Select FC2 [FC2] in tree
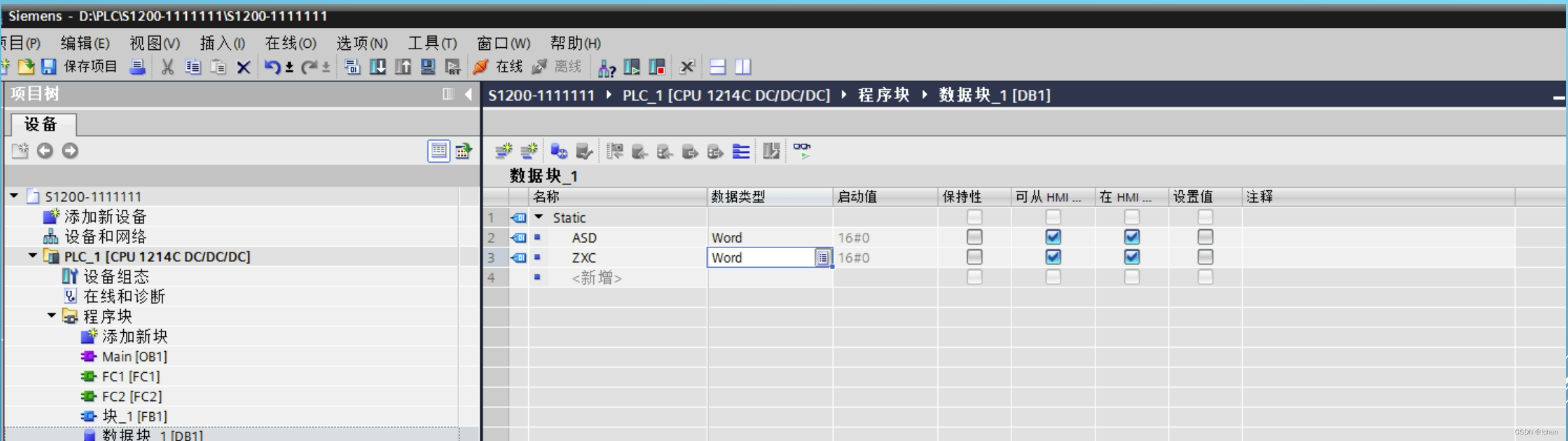Screen dimensions: 1568x441 130,396
